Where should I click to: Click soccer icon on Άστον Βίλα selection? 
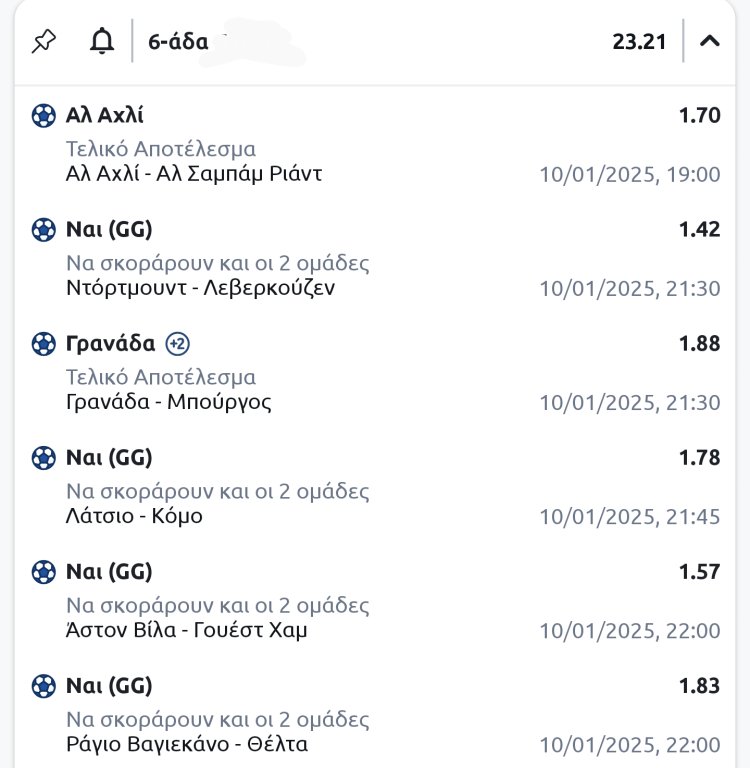[44, 572]
